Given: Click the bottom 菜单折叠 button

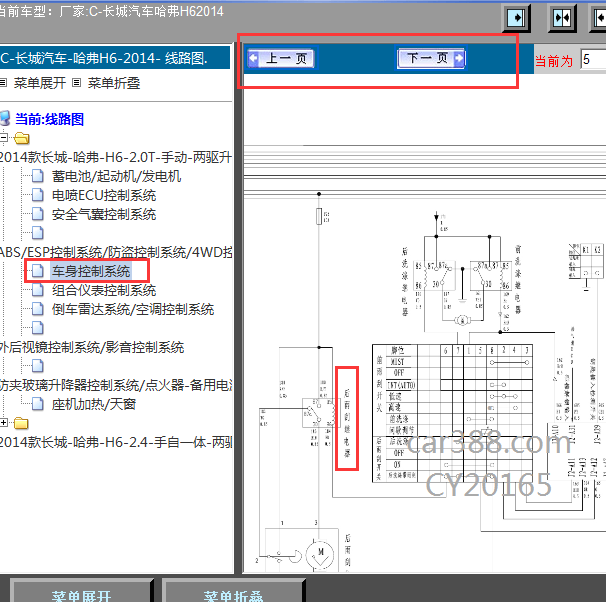Looking at the screenshot, I should click(x=233, y=591).
